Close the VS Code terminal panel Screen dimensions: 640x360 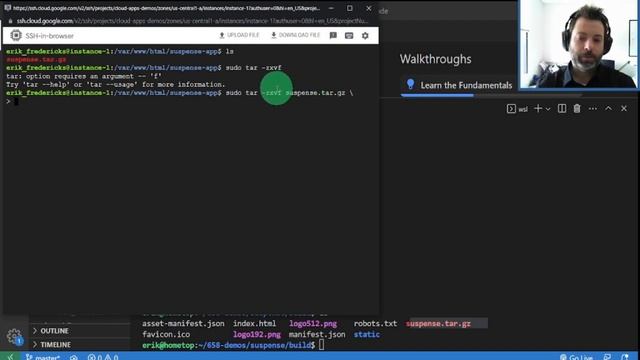tap(624, 109)
